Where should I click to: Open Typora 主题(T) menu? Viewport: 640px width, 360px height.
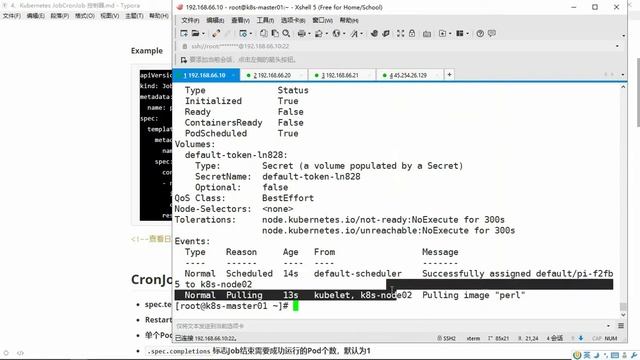[134, 16]
